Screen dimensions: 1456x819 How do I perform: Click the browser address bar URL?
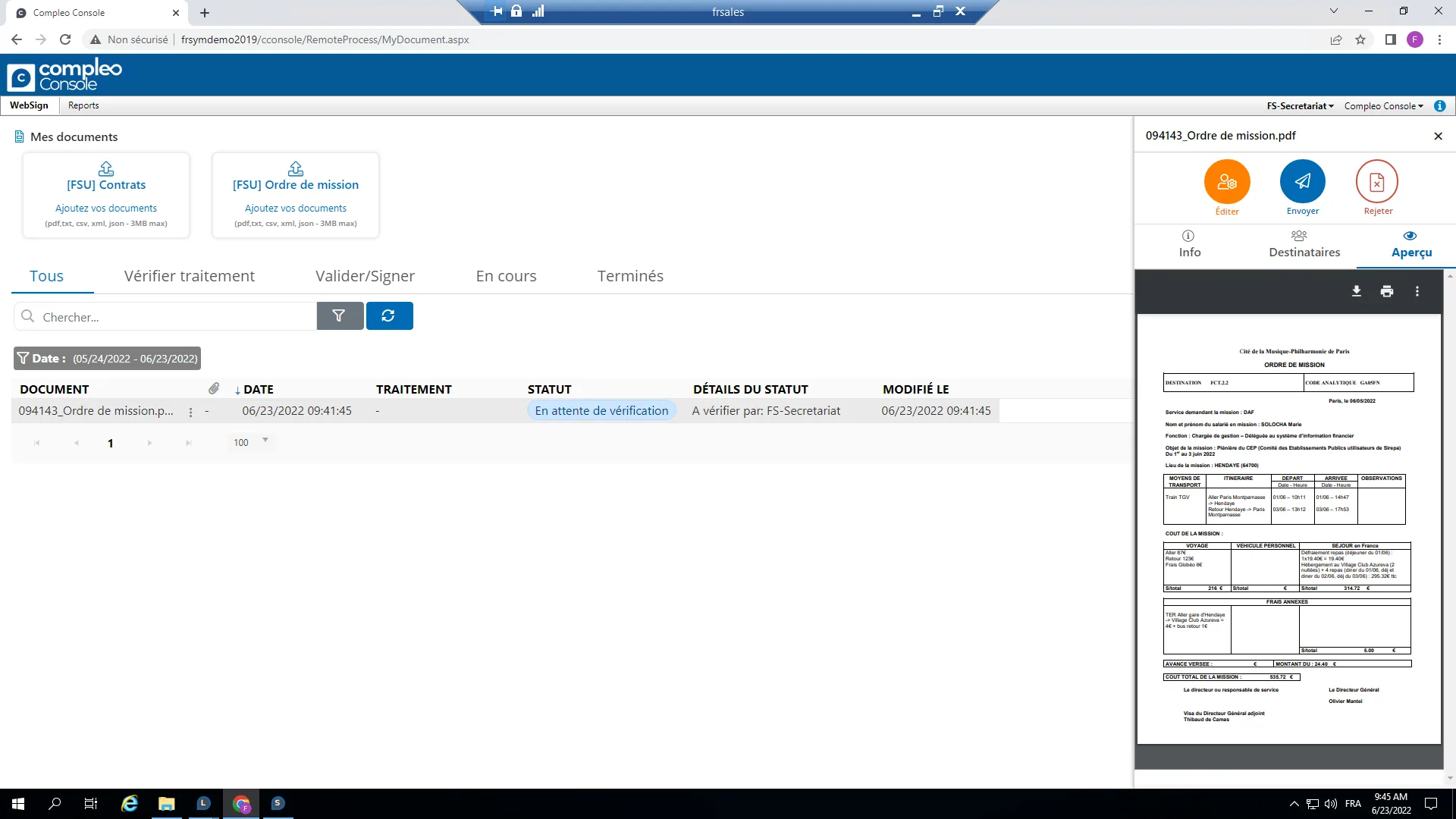(325, 39)
